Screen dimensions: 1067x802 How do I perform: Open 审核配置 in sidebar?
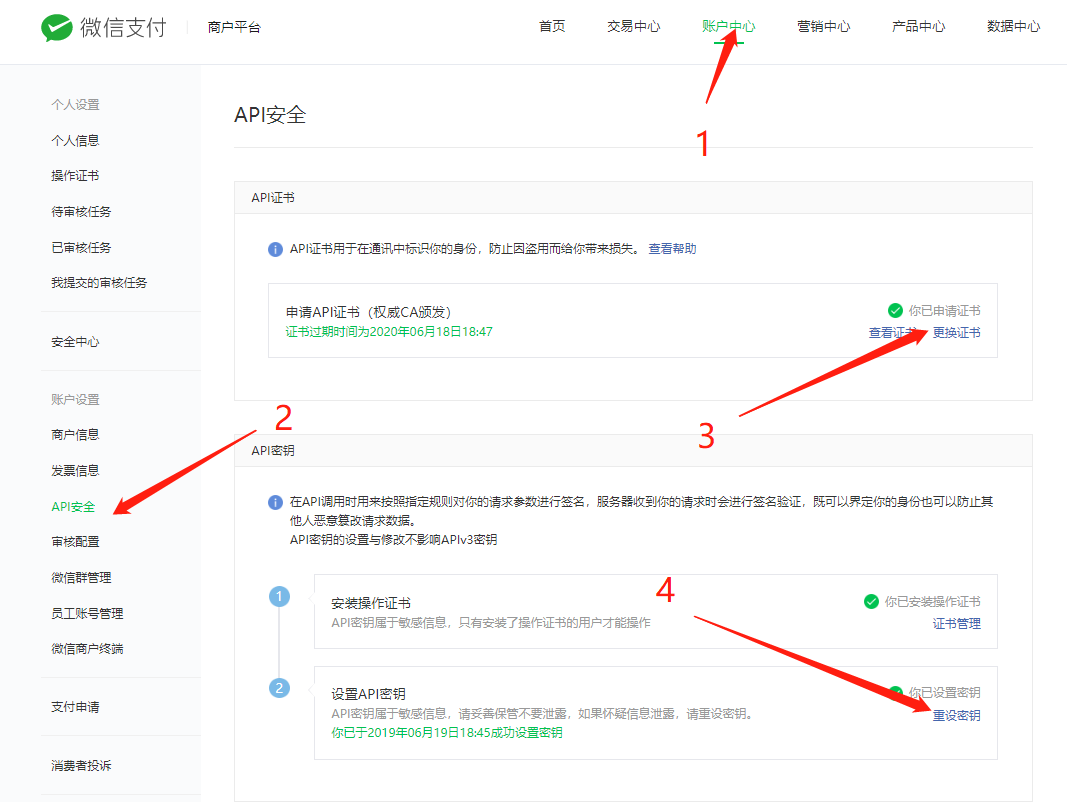coord(76,542)
